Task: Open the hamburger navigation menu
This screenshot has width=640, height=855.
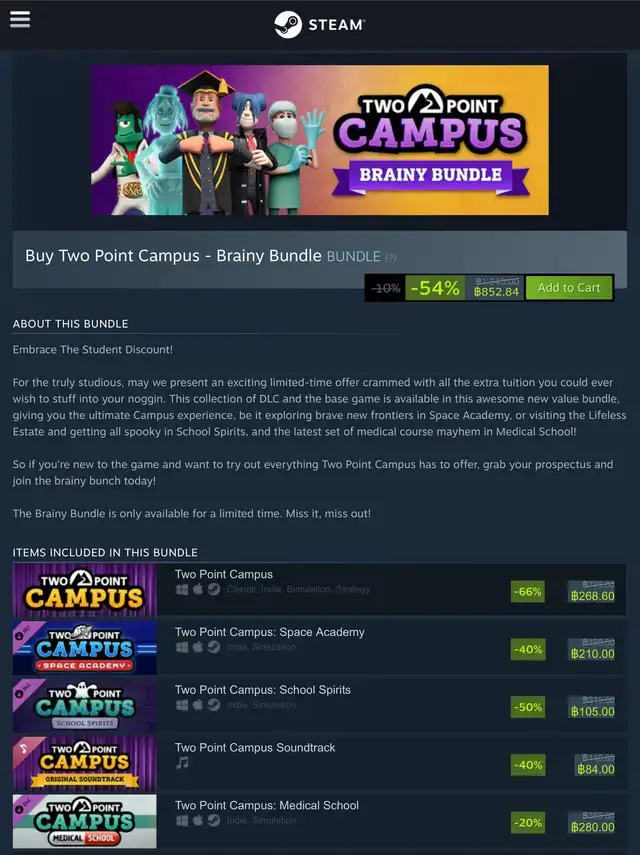Action: click(x=20, y=19)
